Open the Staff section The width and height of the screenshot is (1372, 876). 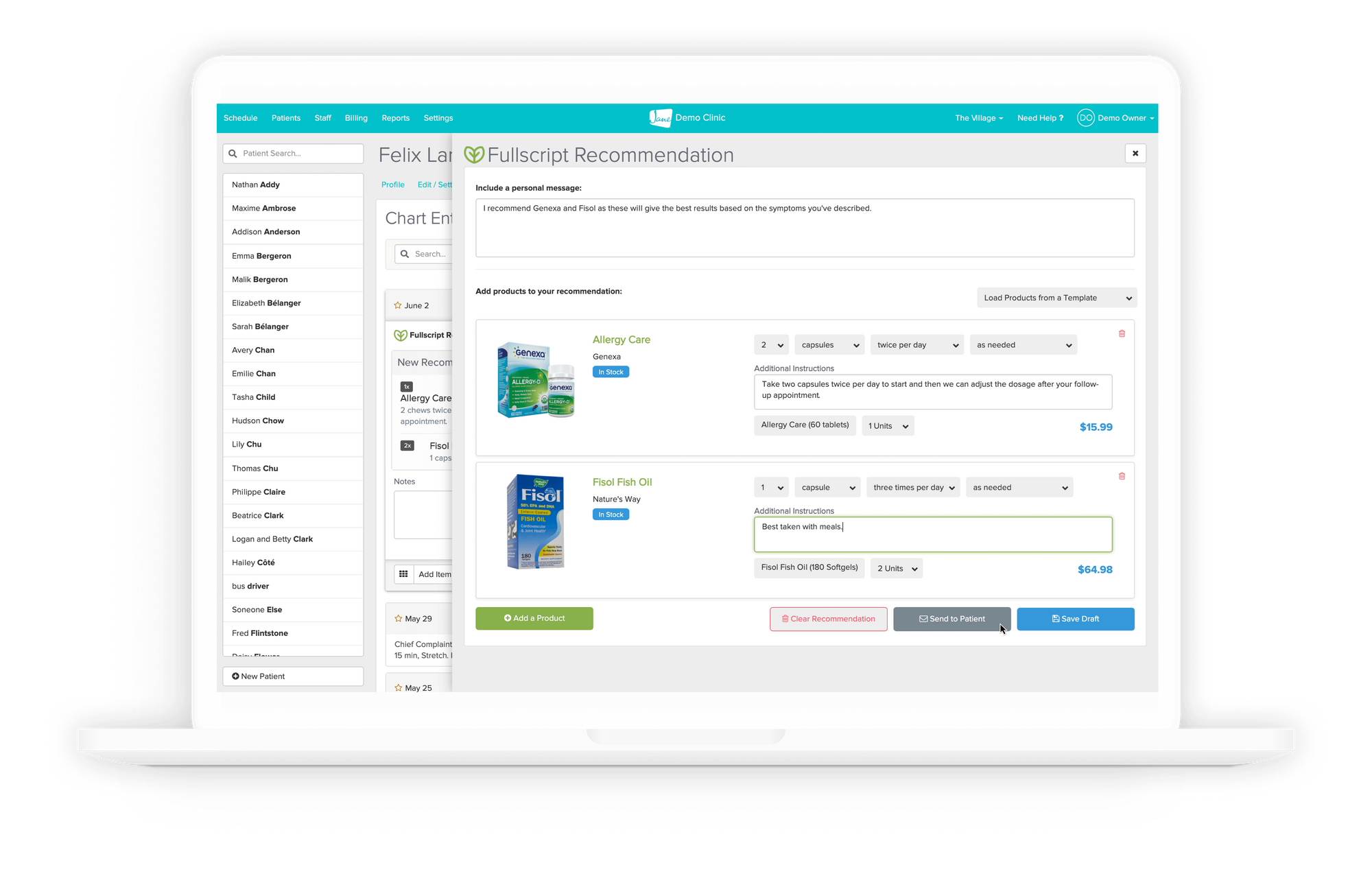323,118
